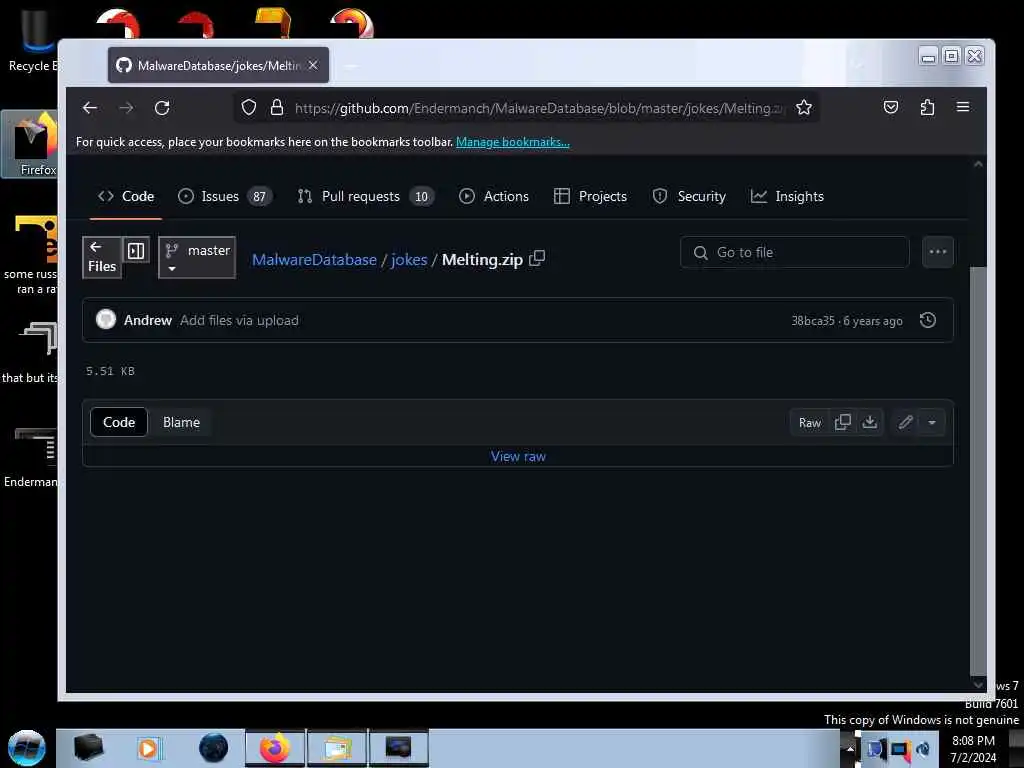Focus the Go to file search field
The image size is (1024, 768).
point(795,252)
